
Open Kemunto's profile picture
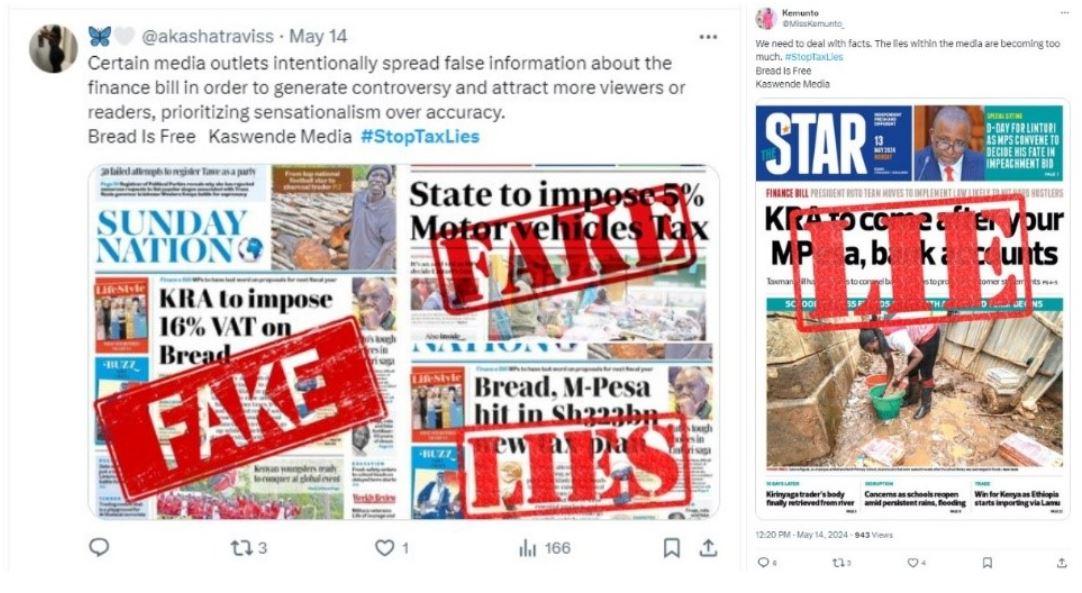(766, 19)
